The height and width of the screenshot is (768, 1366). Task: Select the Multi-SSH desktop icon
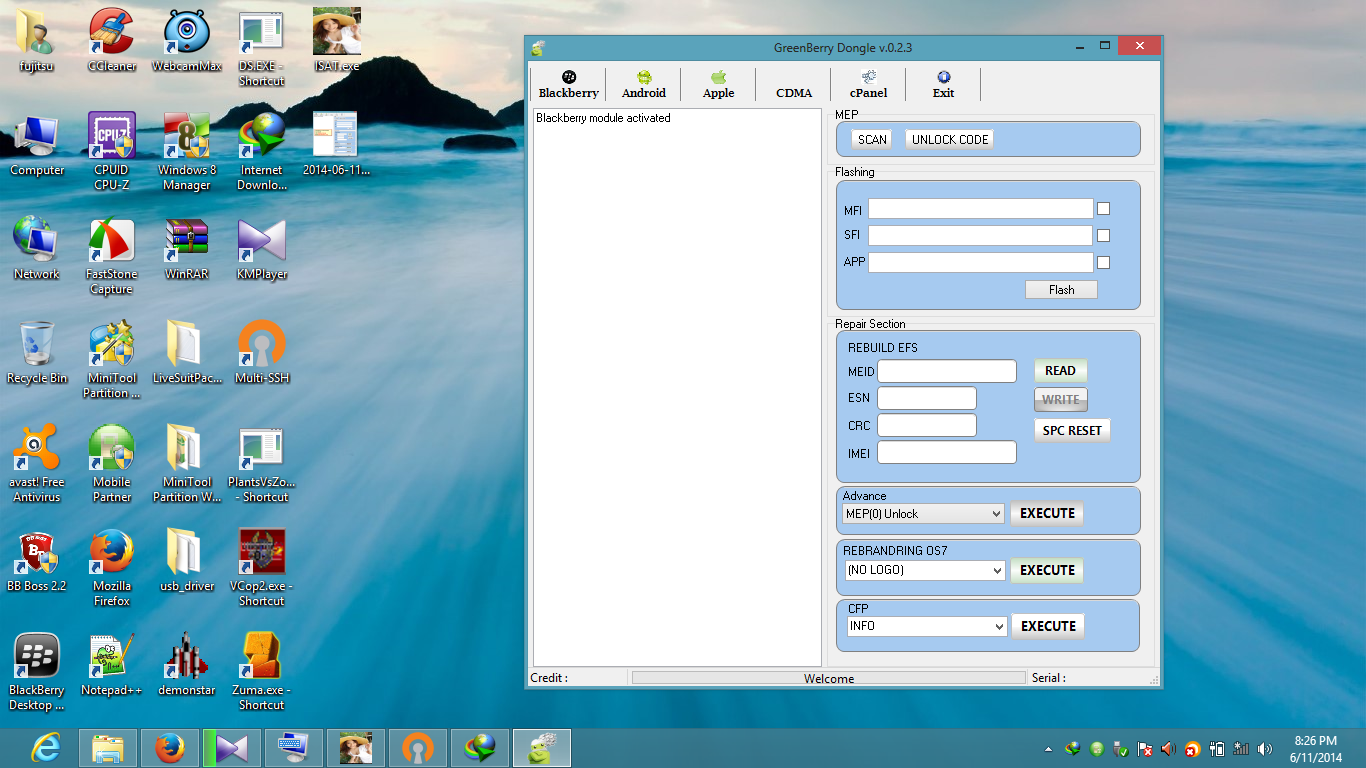(262, 352)
